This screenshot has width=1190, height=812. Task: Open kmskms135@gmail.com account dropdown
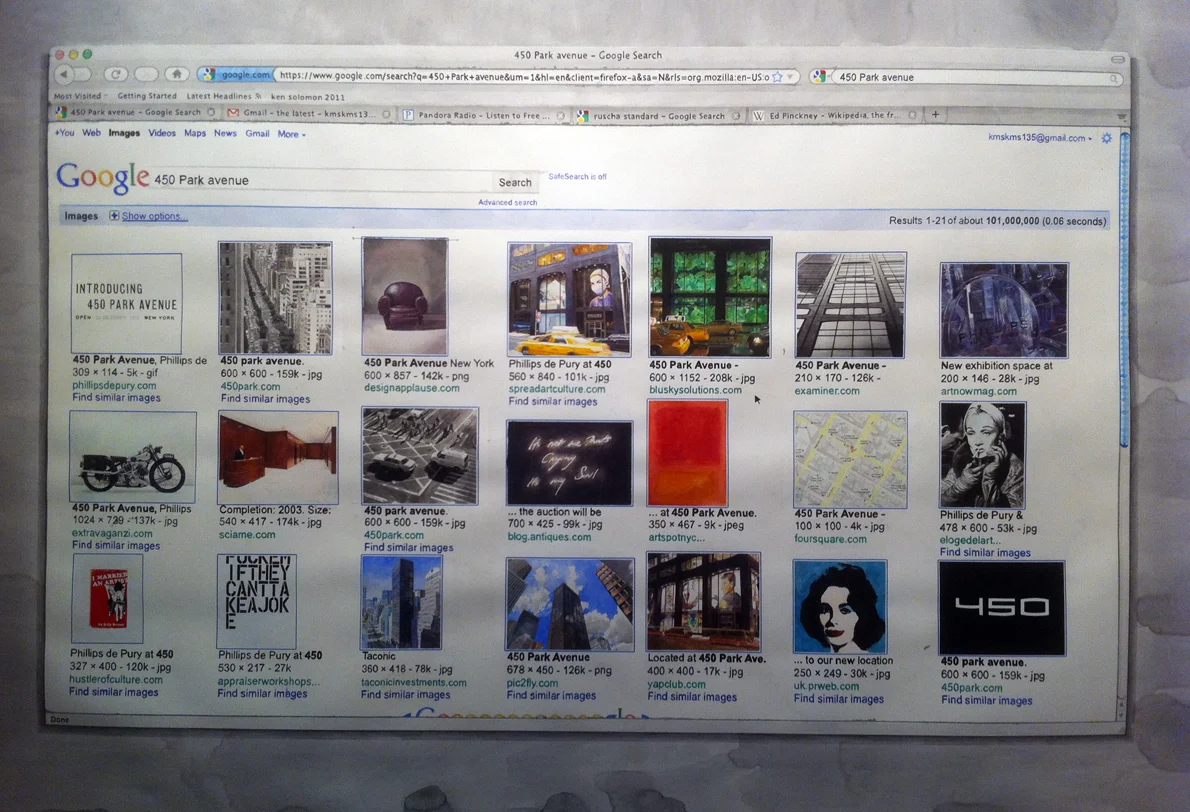[x=1040, y=138]
